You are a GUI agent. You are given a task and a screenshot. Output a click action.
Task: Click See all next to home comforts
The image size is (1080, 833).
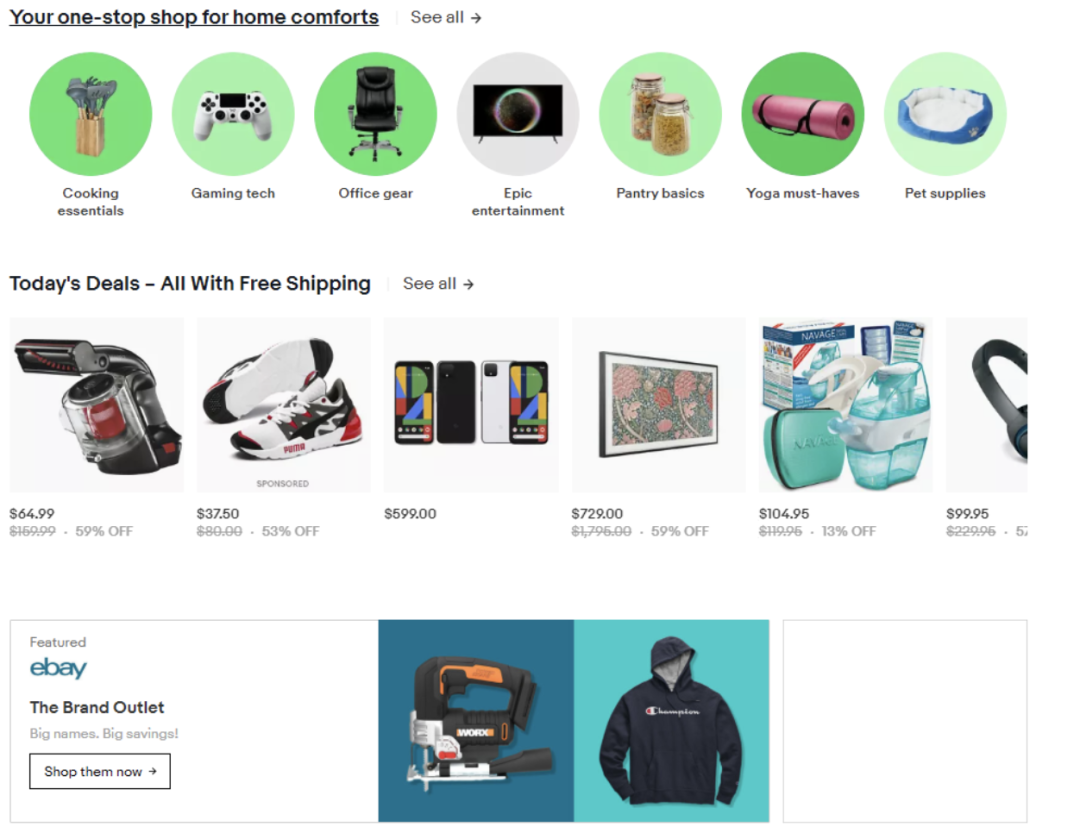pos(446,17)
